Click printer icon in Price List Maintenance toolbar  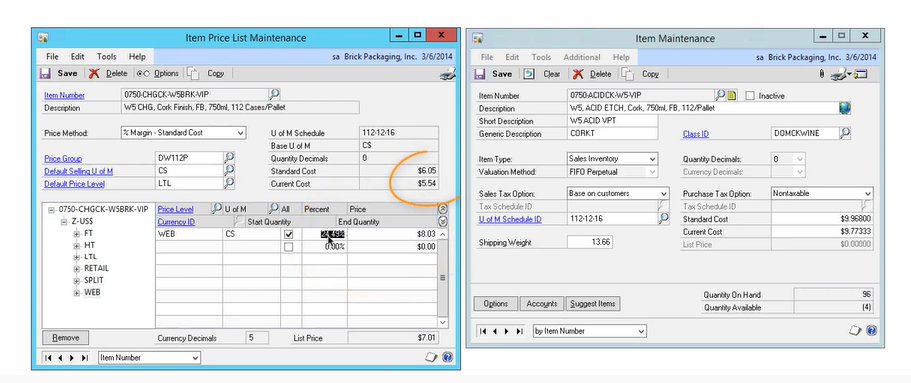447,74
